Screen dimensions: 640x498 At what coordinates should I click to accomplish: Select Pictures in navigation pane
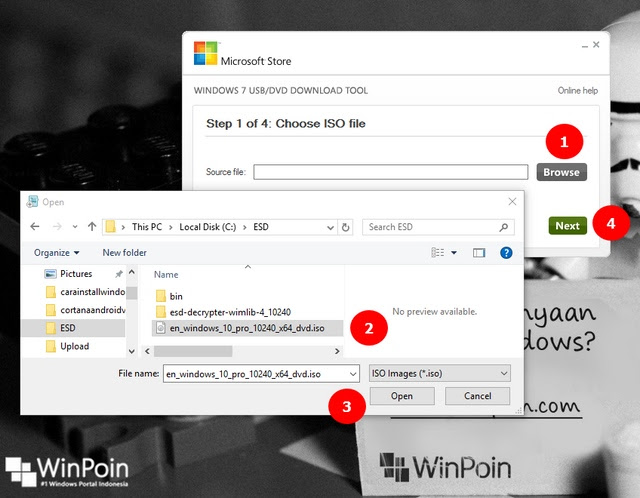point(76,273)
